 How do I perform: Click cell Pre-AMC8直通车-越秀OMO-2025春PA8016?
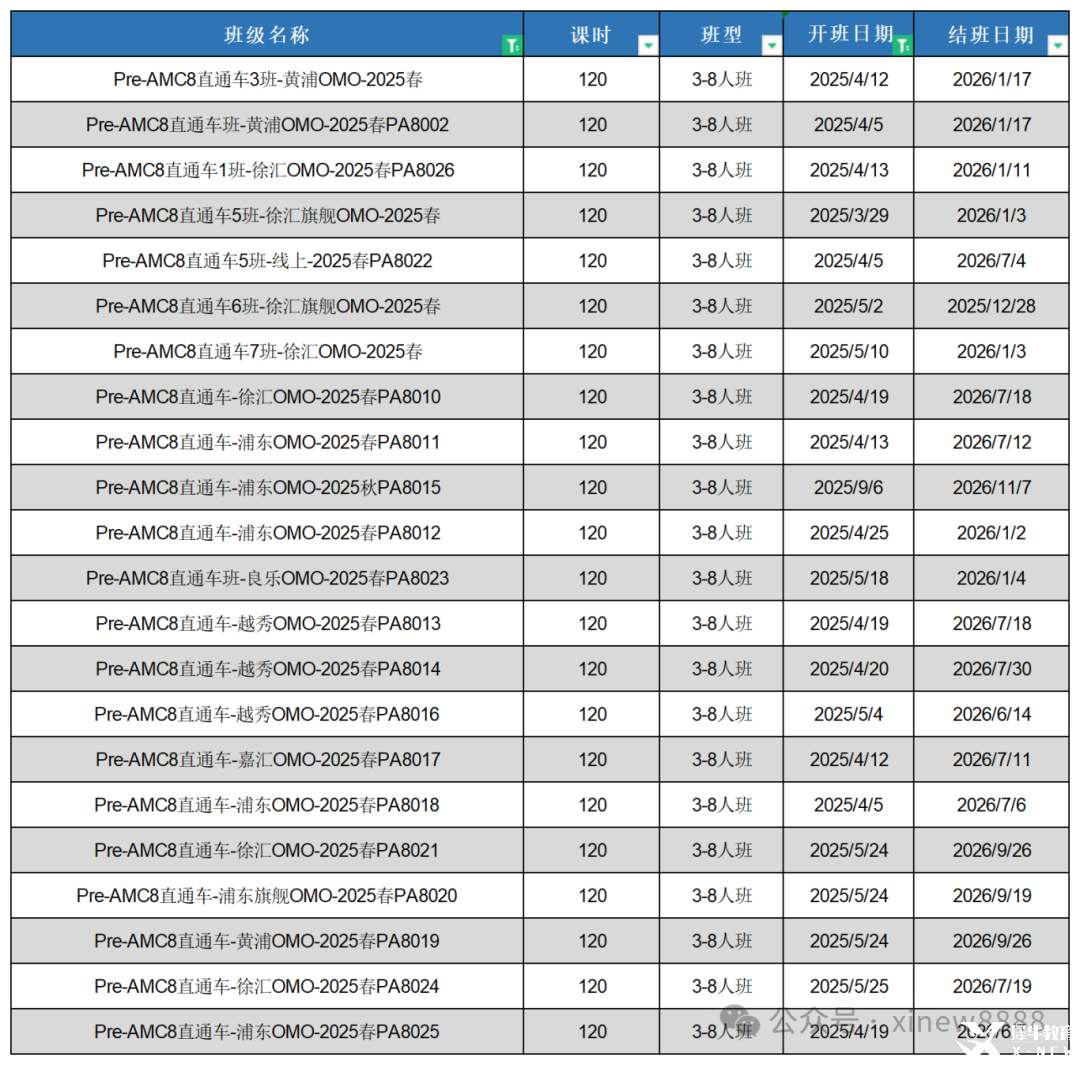267,714
